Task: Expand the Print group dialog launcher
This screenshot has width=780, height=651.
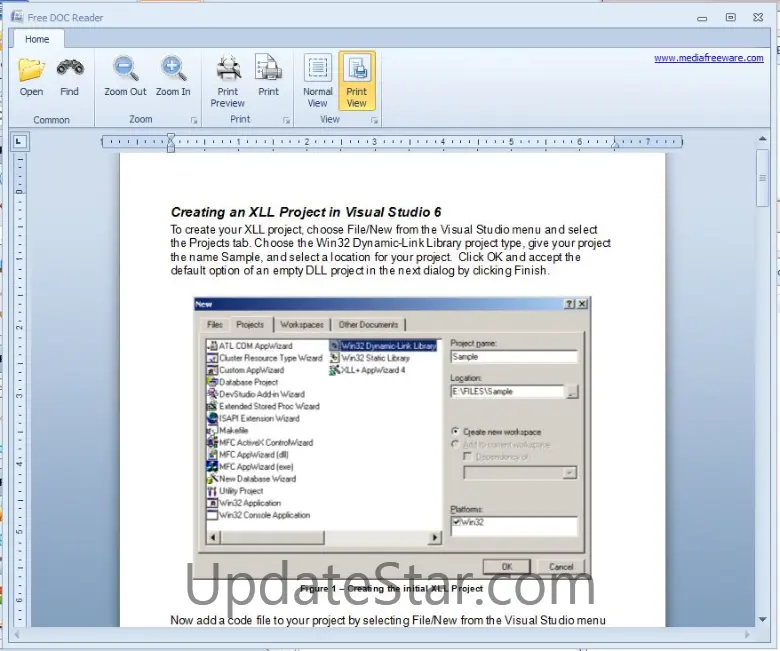Action: tap(286, 120)
